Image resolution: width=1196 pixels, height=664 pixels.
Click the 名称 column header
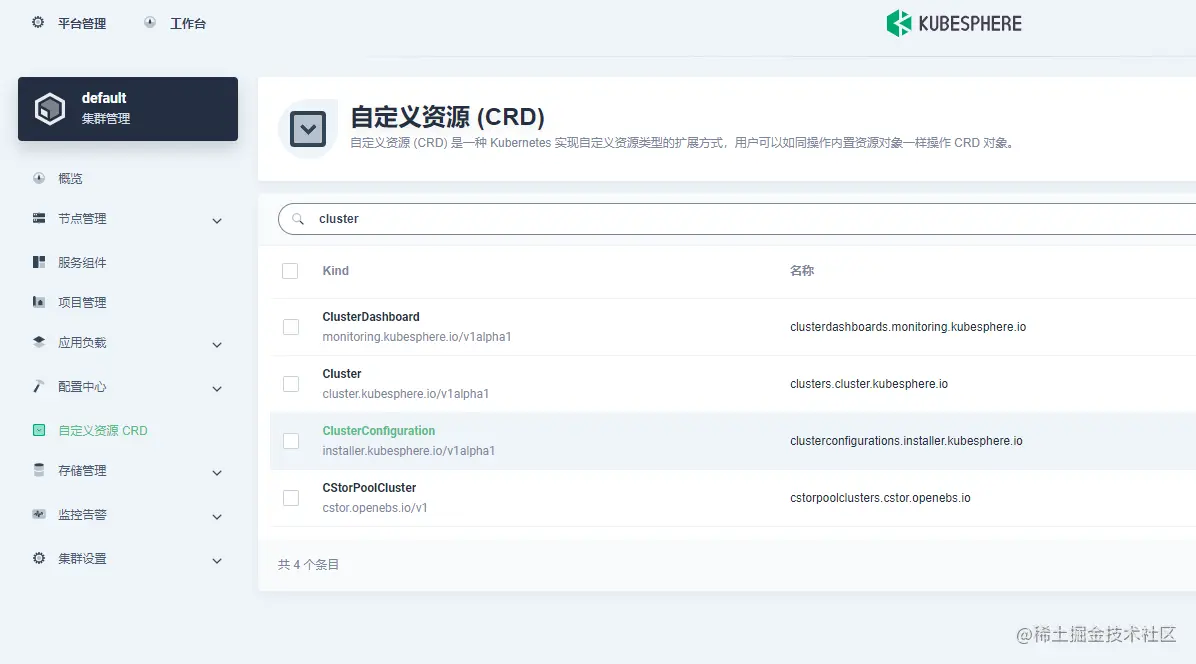click(x=802, y=271)
